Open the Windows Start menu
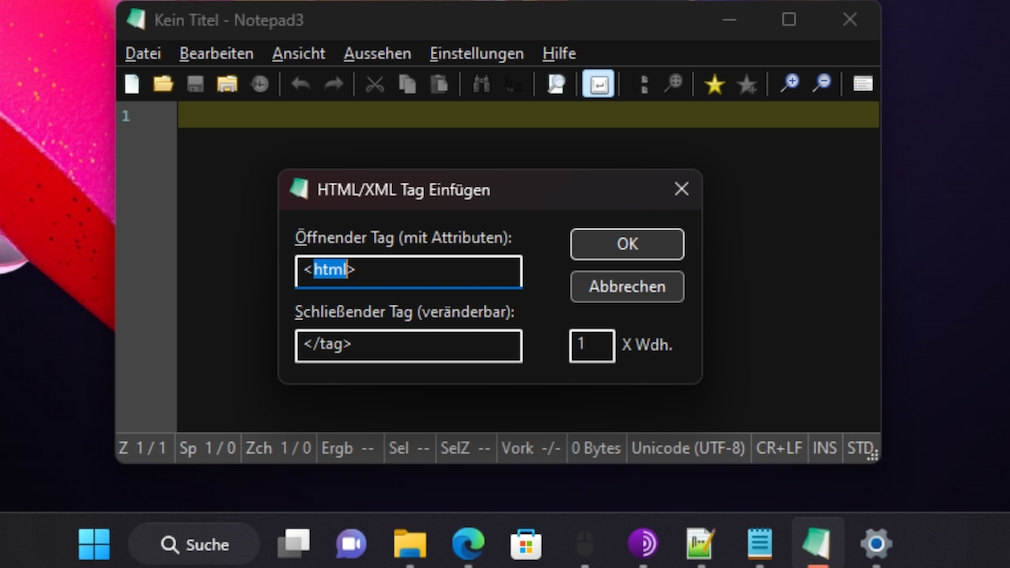 (94, 544)
